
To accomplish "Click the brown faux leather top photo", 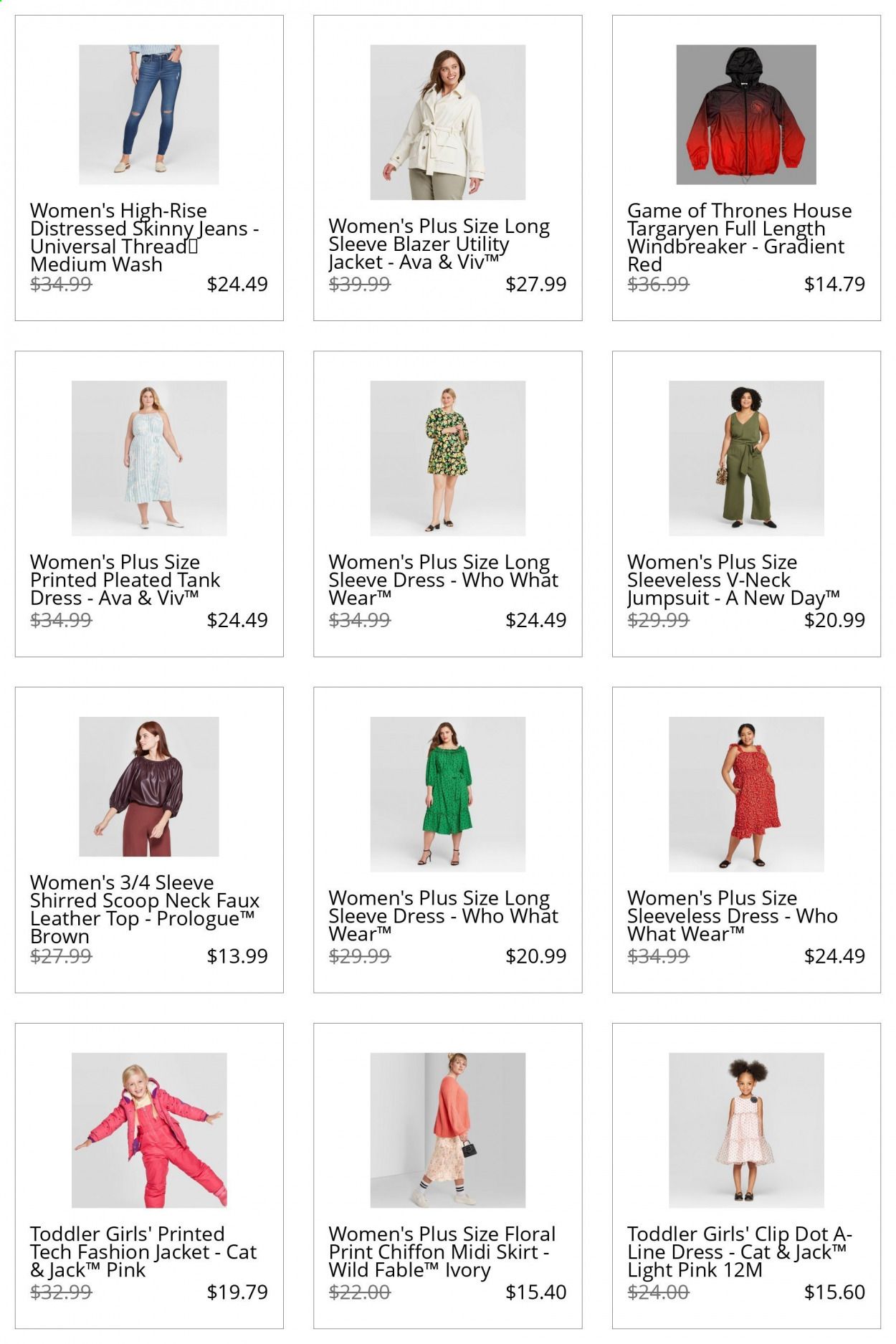I will click(148, 786).
